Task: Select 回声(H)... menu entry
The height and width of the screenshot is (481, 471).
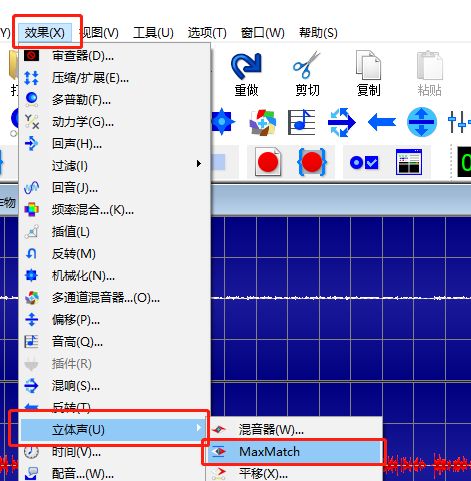Action: click(x=115, y=144)
